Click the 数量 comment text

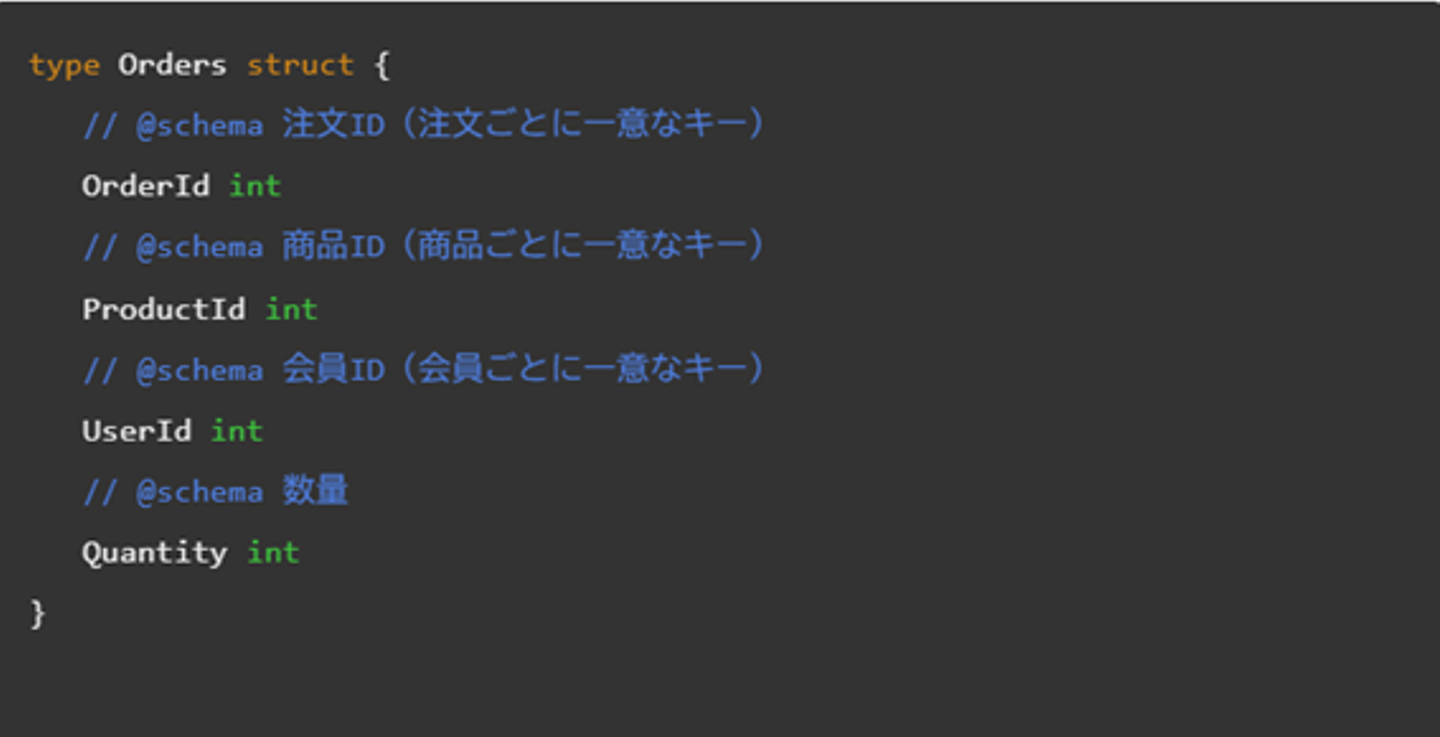pos(315,492)
